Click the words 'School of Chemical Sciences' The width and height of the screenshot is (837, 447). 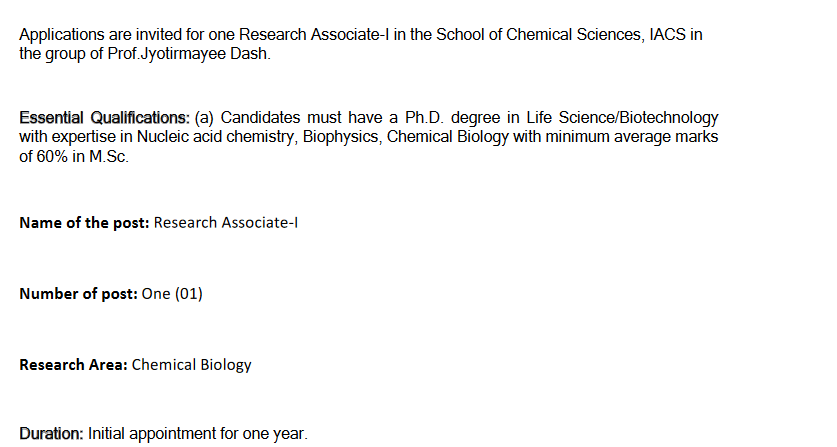pos(539,35)
